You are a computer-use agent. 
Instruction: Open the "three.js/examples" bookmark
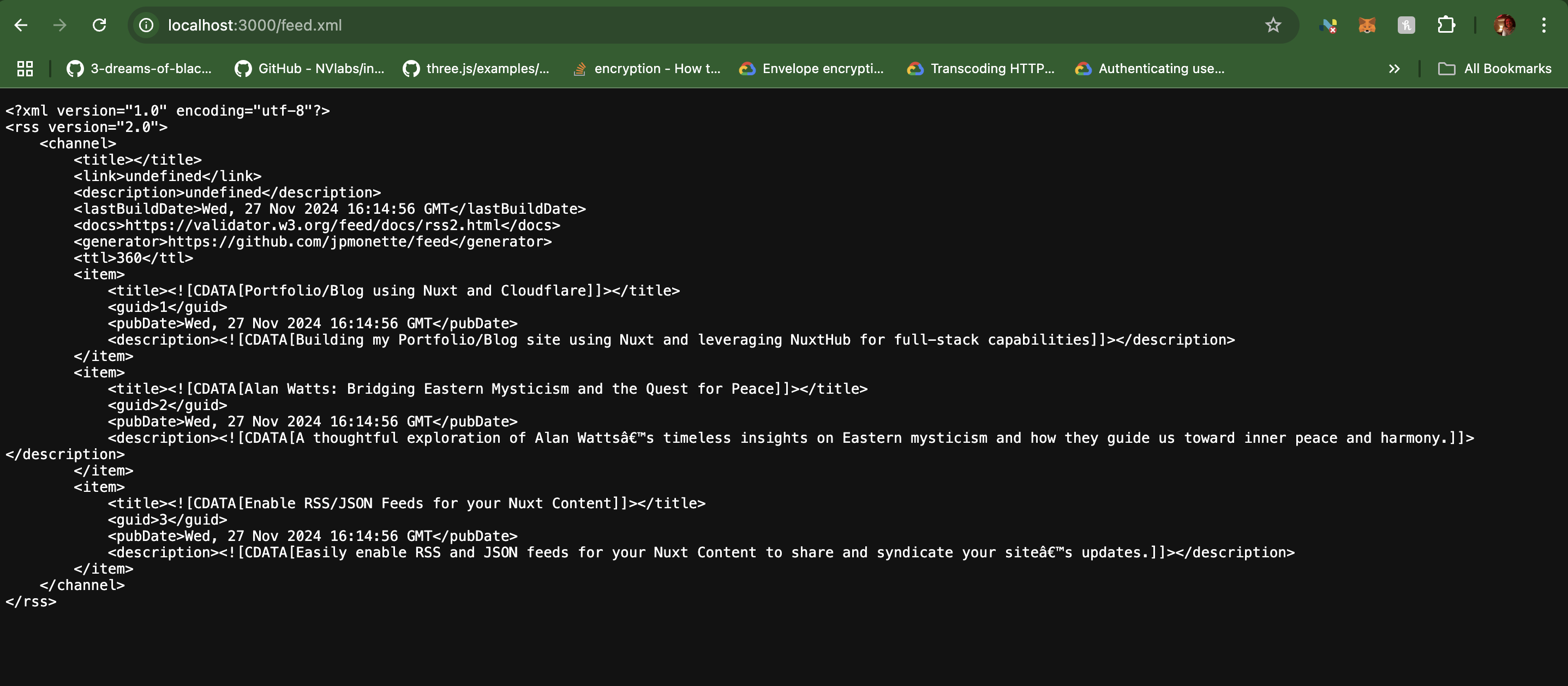tap(477, 68)
